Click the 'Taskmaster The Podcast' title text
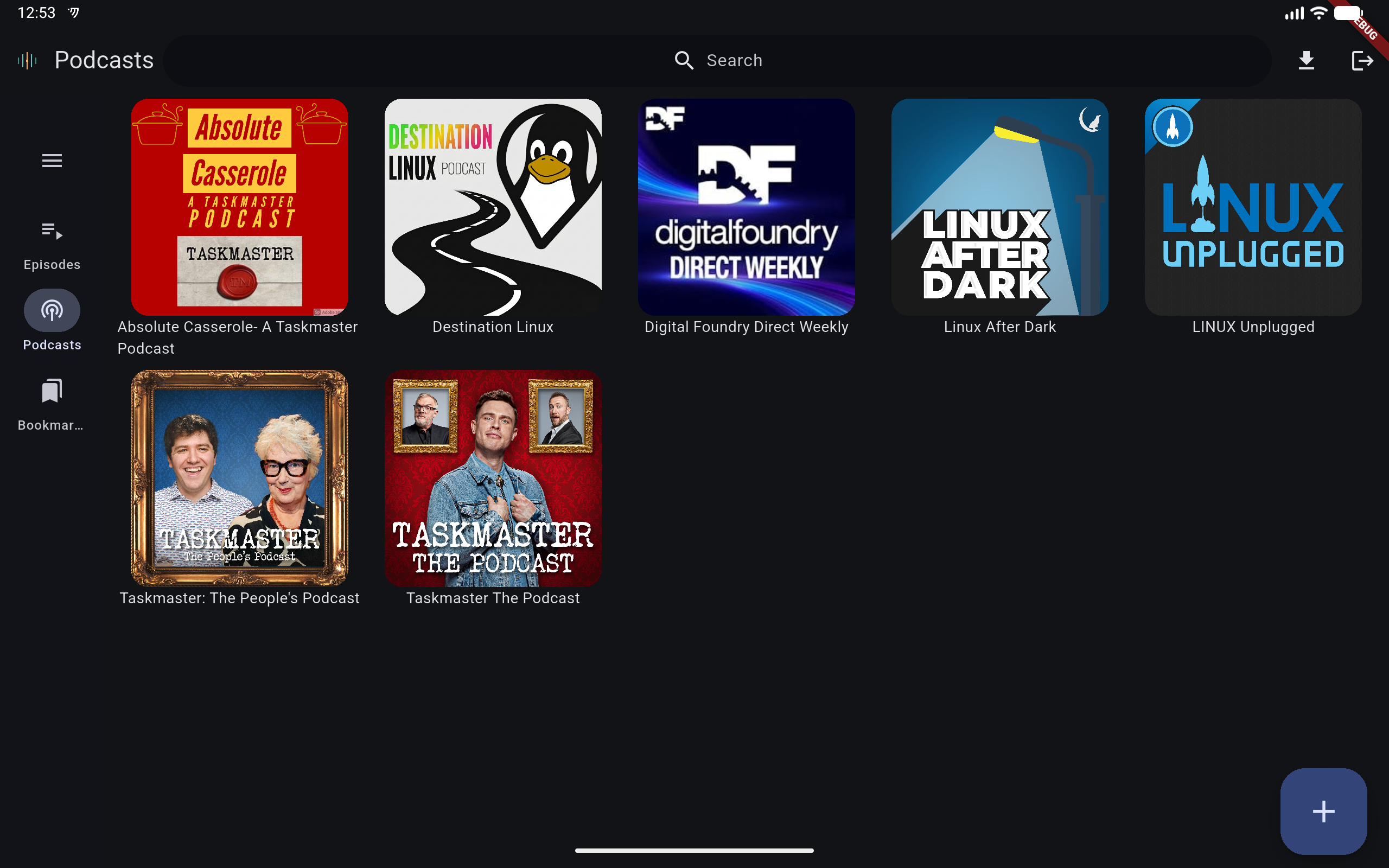 point(493,598)
